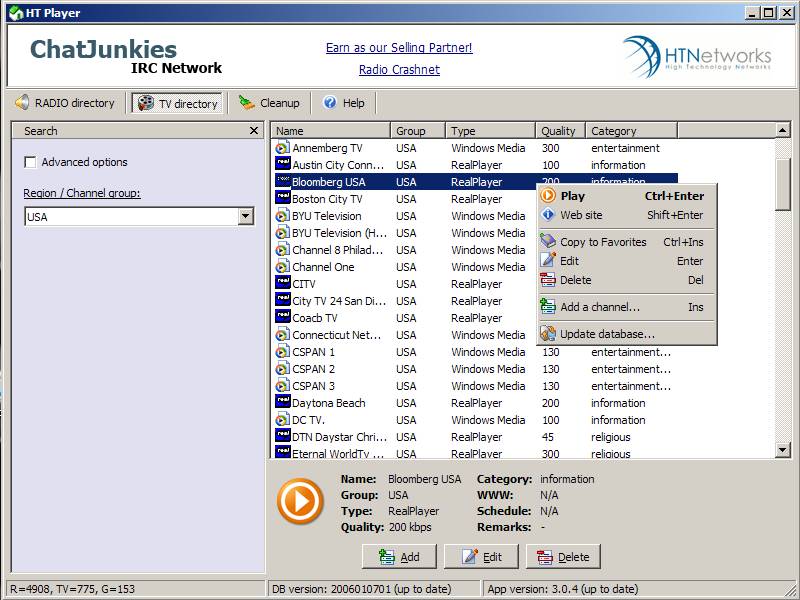
Task: Enable the Advanced options checkbox
Action: point(30,162)
